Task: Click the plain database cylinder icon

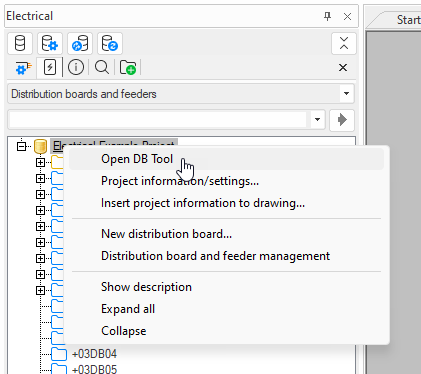Action: point(20,43)
